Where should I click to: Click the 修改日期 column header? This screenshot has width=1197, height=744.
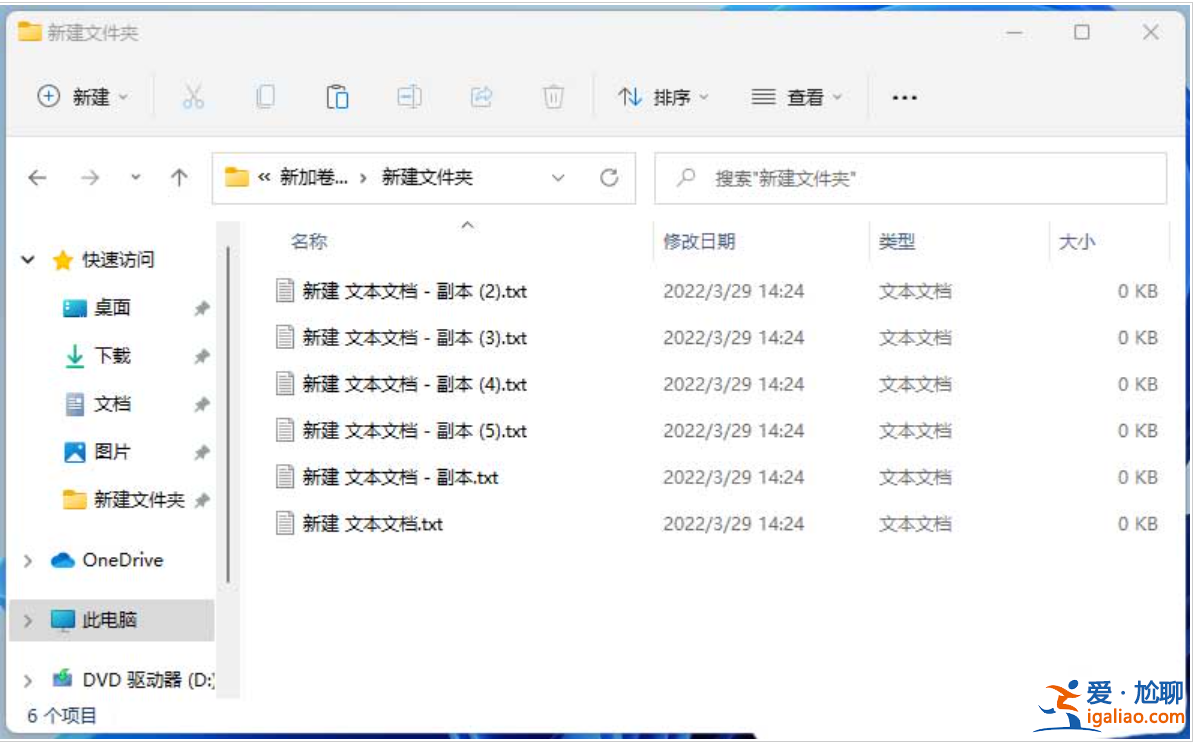[698, 241]
